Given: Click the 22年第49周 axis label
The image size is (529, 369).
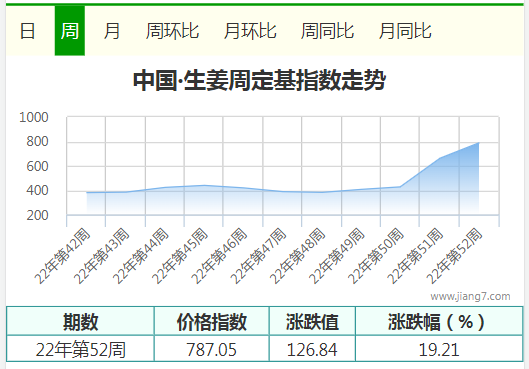Looking at the screenshot, I should click(337, 256).
